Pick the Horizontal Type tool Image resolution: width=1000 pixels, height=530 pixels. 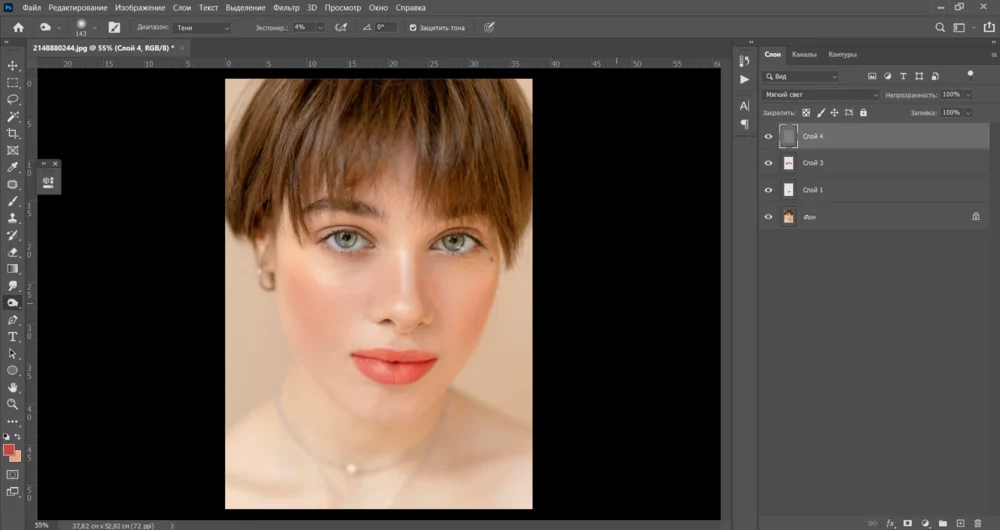(x=13, y=337)
